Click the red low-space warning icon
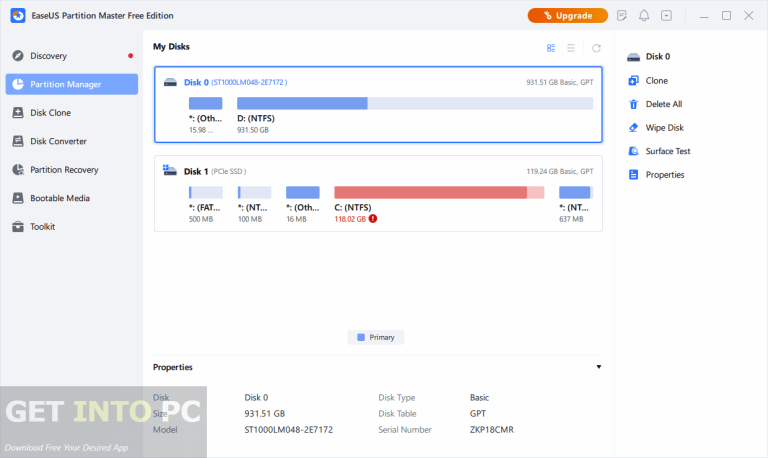 point(373,218)
